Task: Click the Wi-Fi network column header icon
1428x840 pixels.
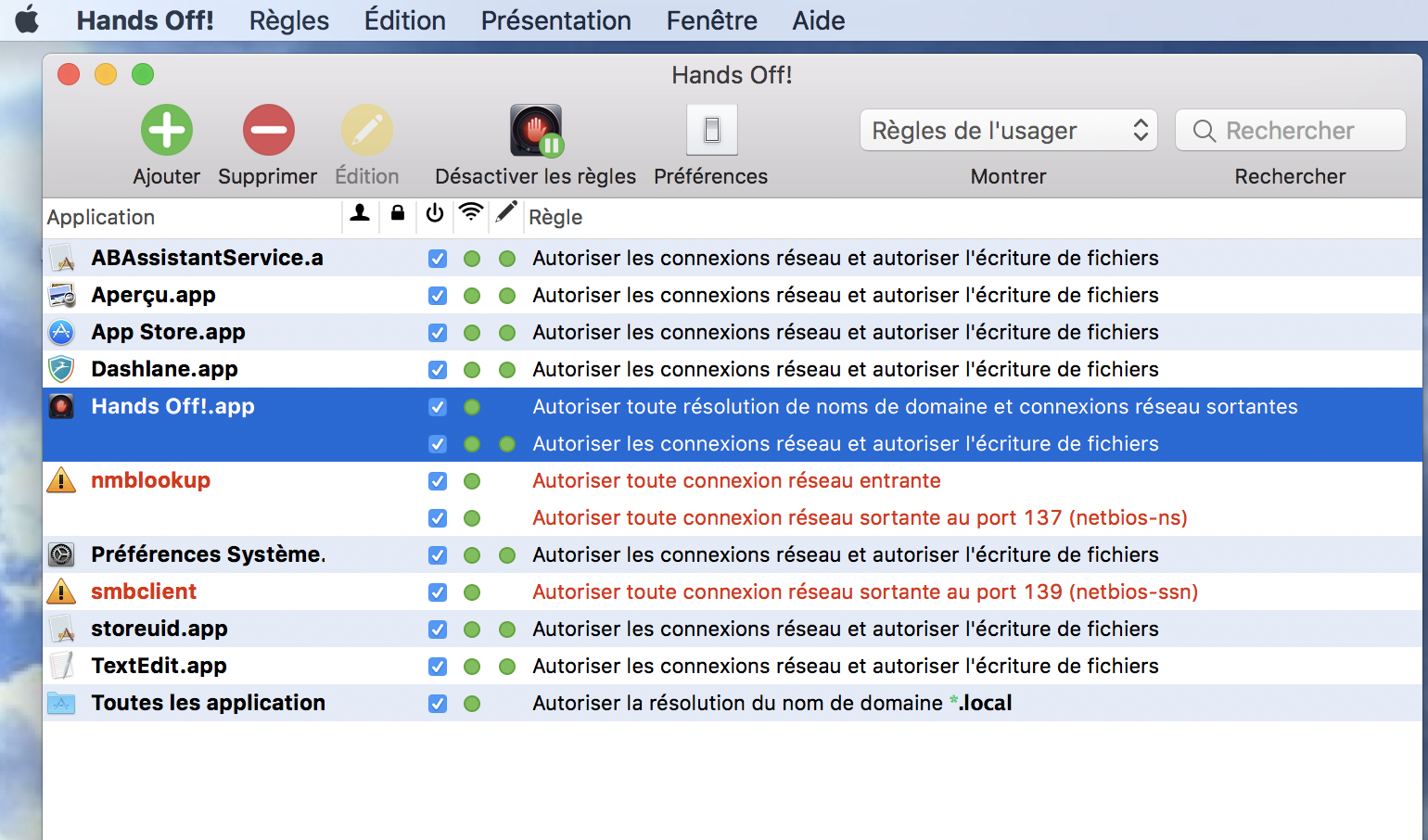Action: pyautogui.click(x=471, y=213)
